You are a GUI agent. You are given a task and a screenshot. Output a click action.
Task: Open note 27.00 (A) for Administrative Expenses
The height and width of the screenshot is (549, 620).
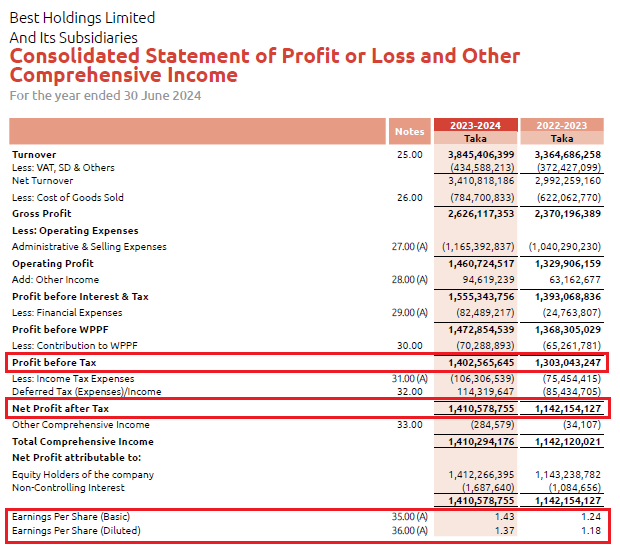tap(409, 246)
